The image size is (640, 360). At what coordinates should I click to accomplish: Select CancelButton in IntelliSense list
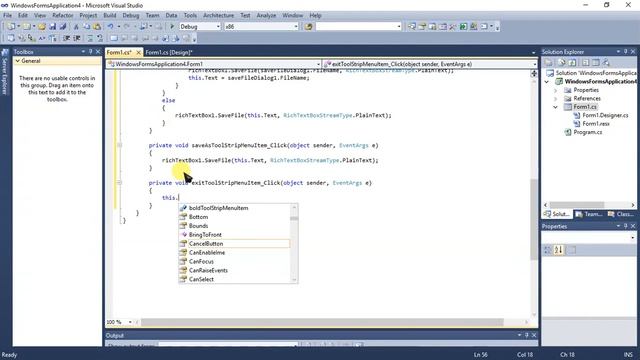tap(234, 244)
